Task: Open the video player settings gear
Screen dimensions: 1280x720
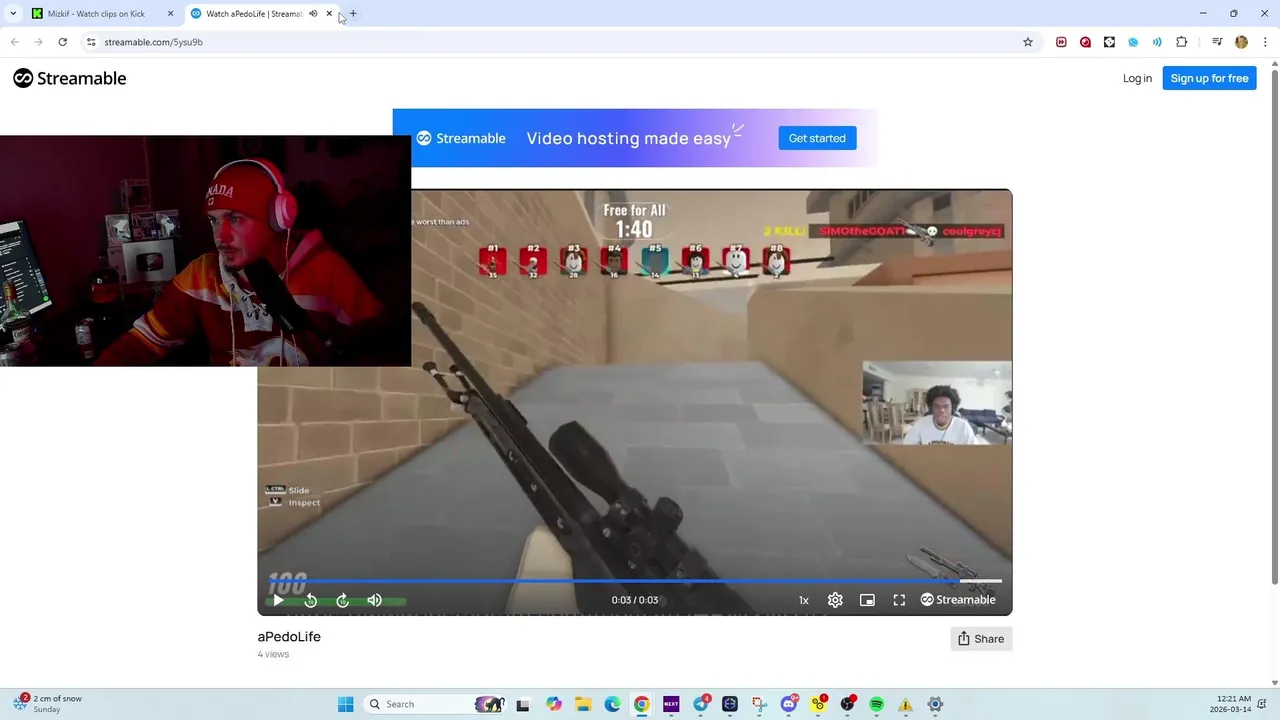Action: (x=835, y=600)
